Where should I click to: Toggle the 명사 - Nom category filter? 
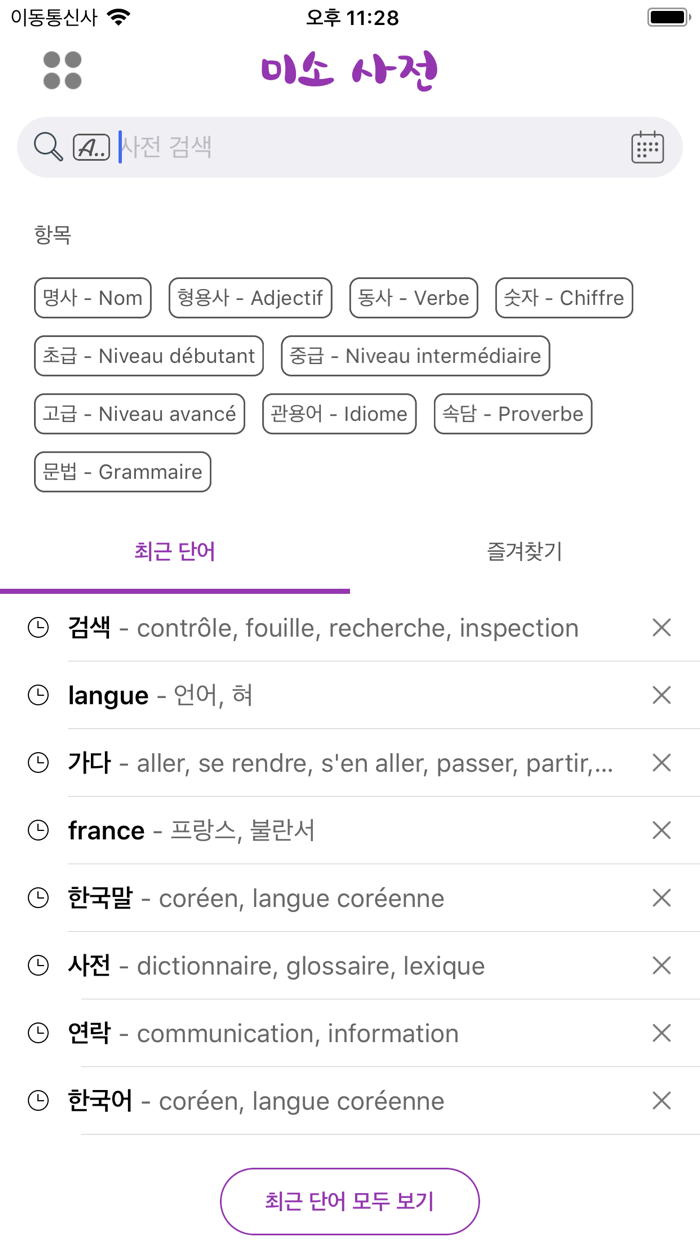(x=92, y=298)
